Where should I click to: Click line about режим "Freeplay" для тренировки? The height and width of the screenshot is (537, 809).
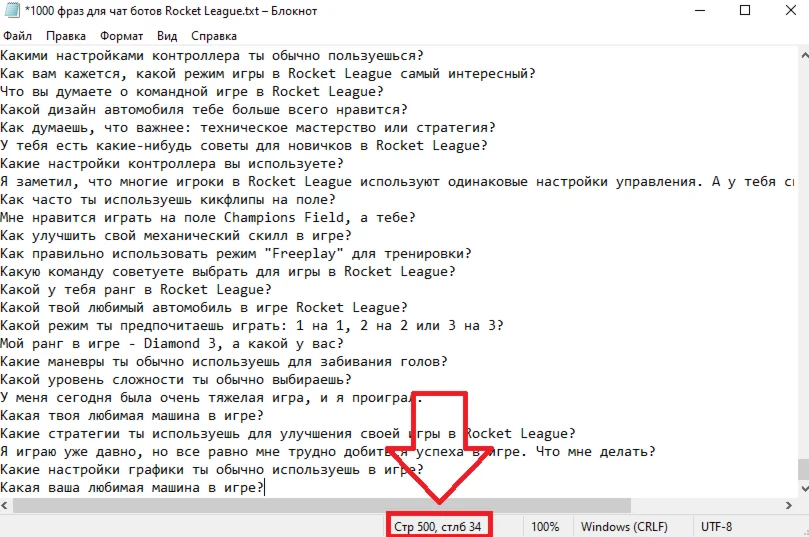point(236,254)
